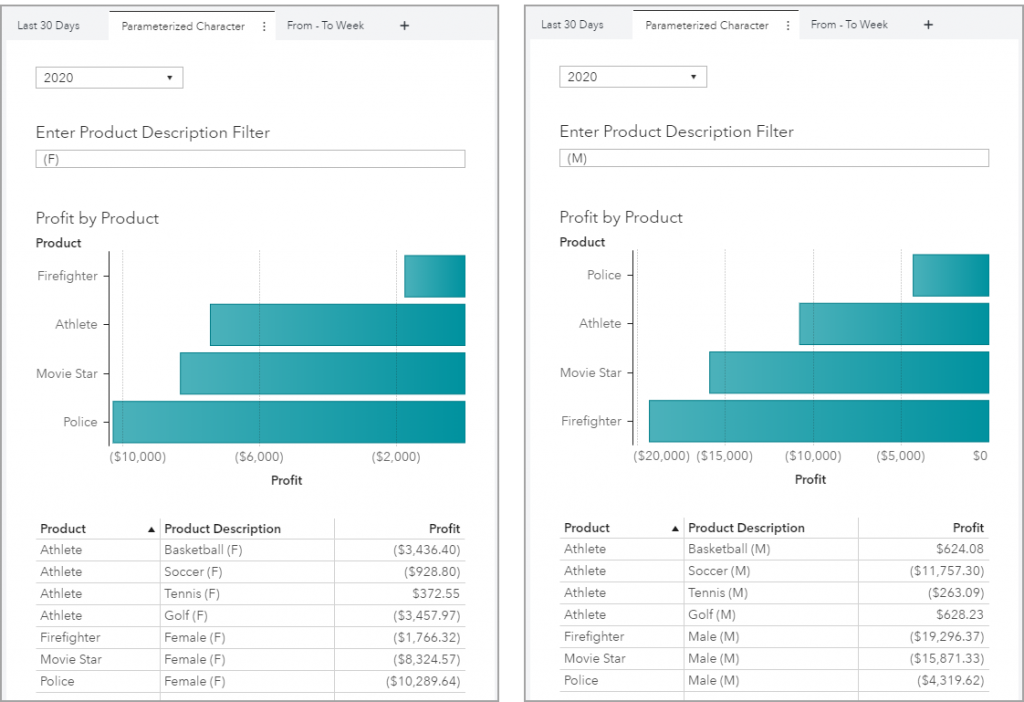Click Product sort arrow in the (M) table
This screenshot has width=1024, height=702.
click(x=675, y=528)
